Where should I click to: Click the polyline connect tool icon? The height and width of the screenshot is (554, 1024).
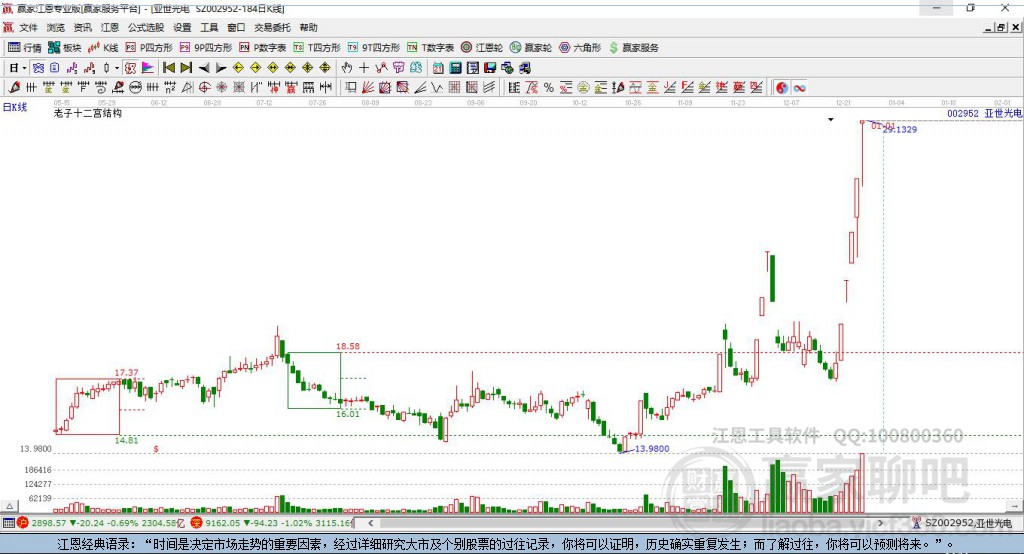(x=381, y=68)
